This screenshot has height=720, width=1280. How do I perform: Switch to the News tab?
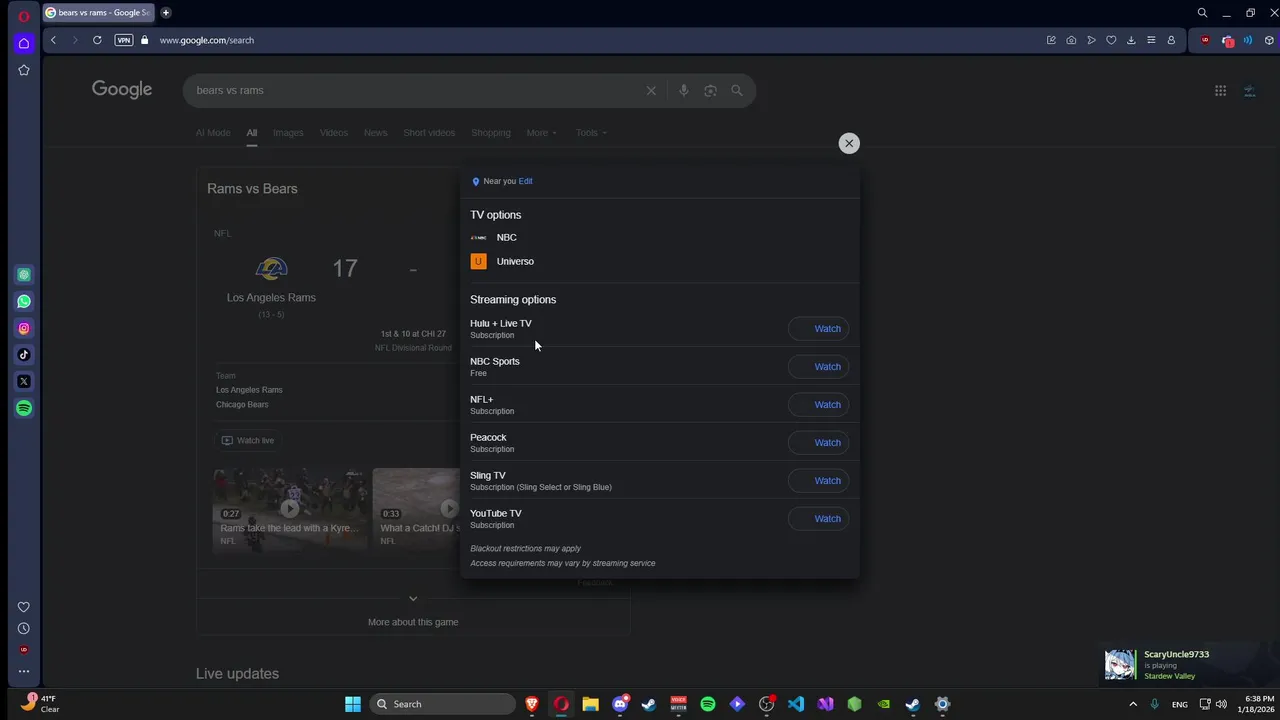point(375,133)
